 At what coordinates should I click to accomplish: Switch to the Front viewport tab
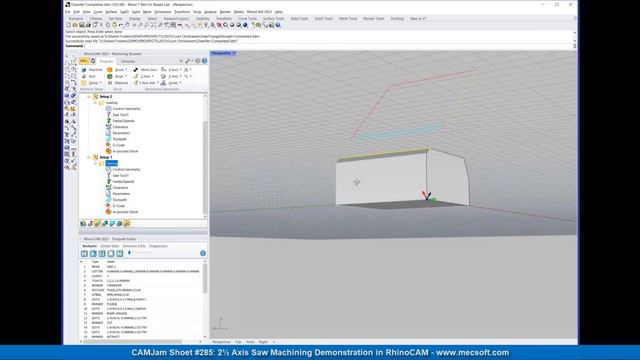coord(250,342)
